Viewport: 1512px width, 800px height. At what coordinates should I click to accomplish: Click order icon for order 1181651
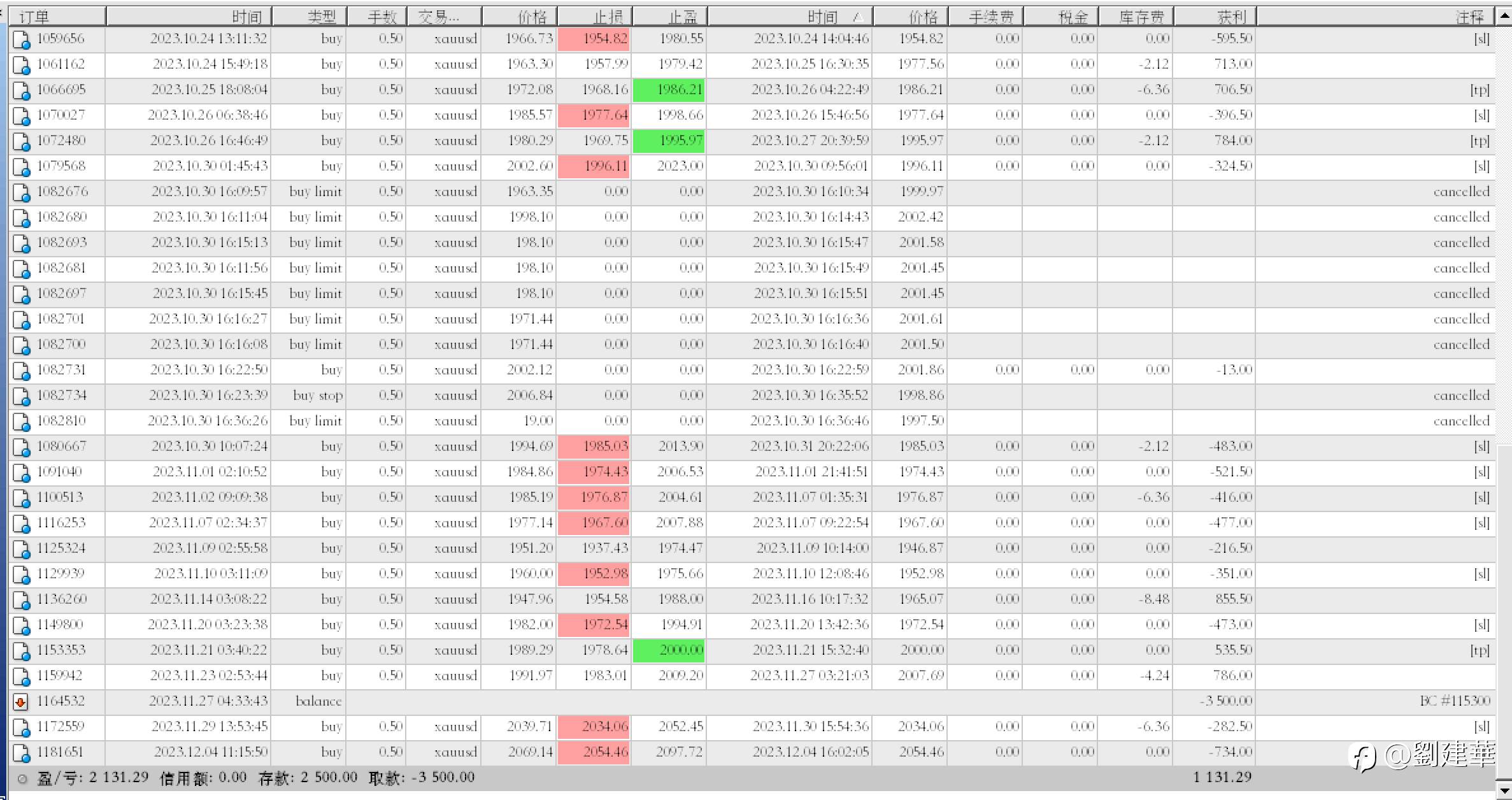(21, 753)
